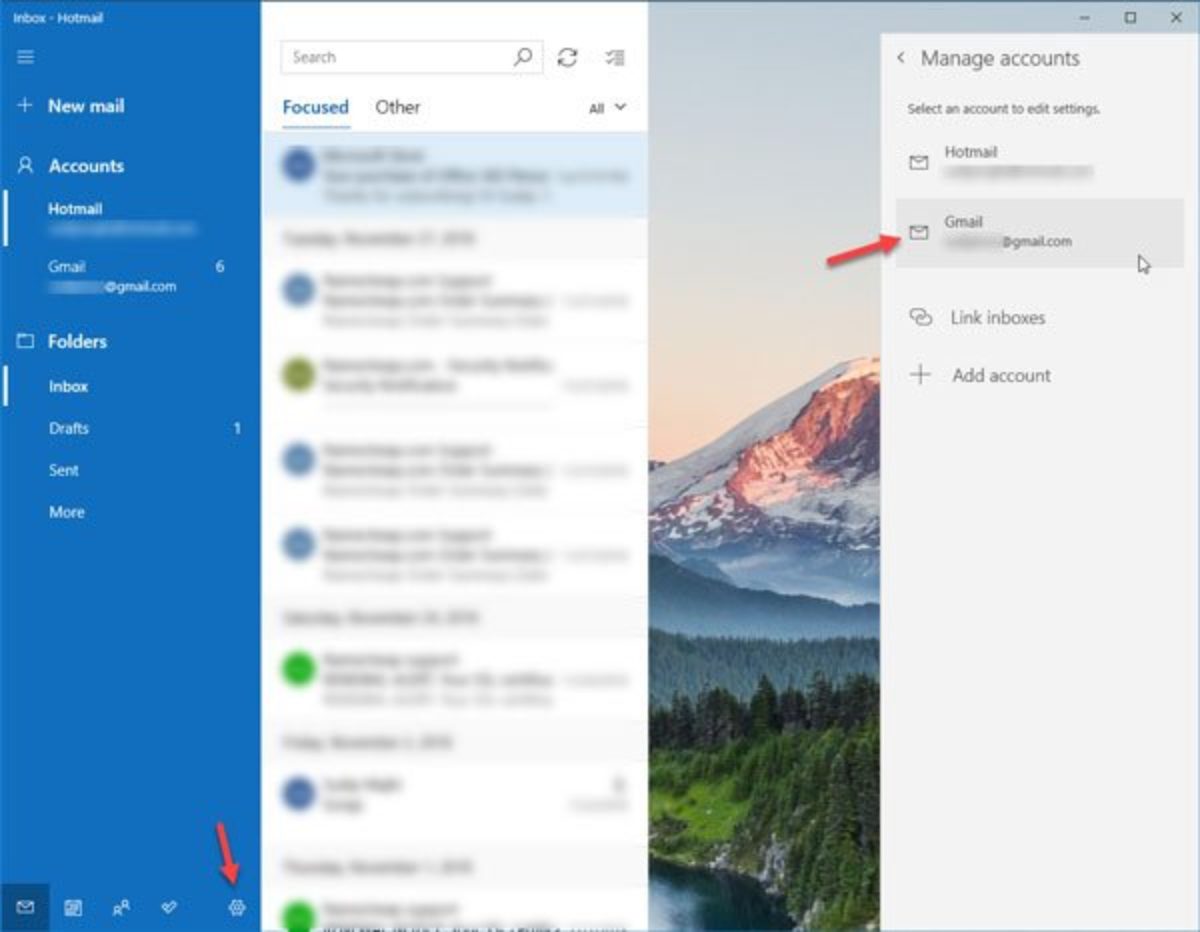Switch to the Other tab

coord(397,107)
